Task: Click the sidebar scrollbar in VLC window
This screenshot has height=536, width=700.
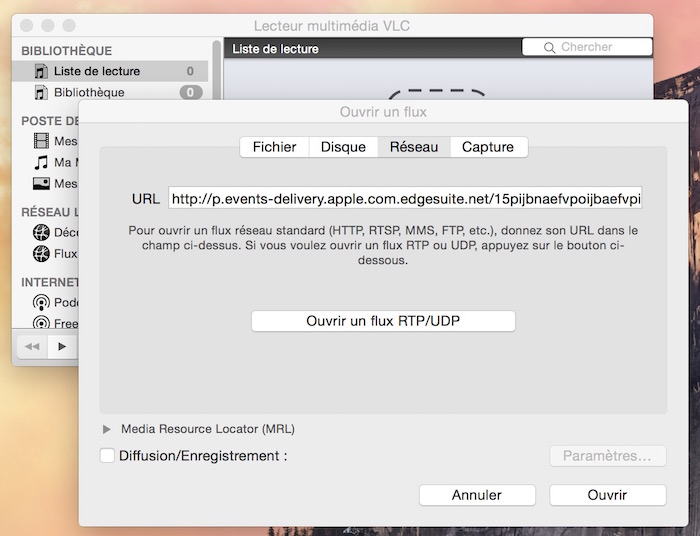Action: (217, 69)
